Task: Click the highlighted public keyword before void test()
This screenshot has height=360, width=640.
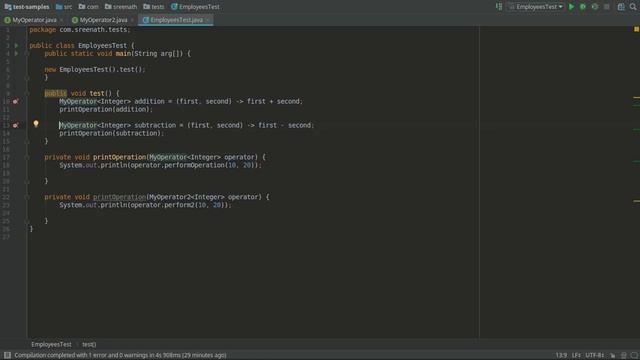Action: pyautogui.click(x=56, y=93)
